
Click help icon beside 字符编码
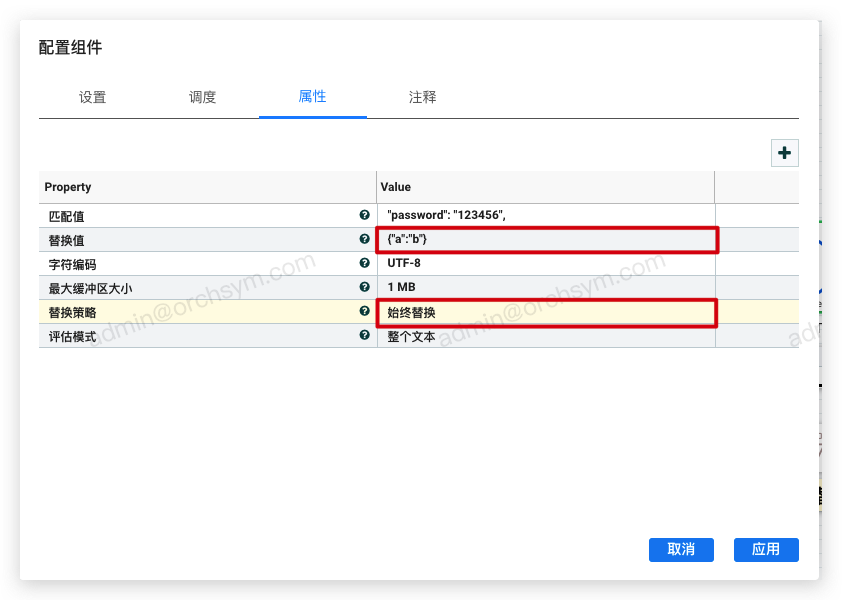tap(365, 263)
